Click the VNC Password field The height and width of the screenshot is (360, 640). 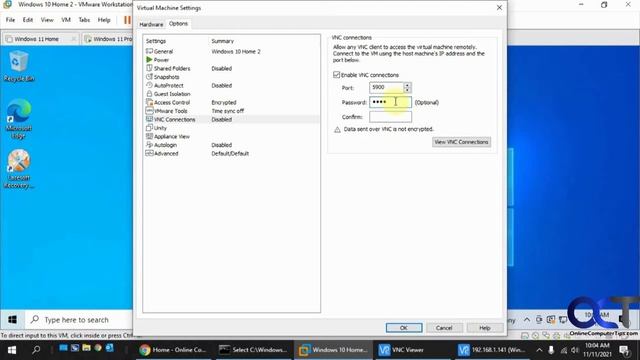390,102
